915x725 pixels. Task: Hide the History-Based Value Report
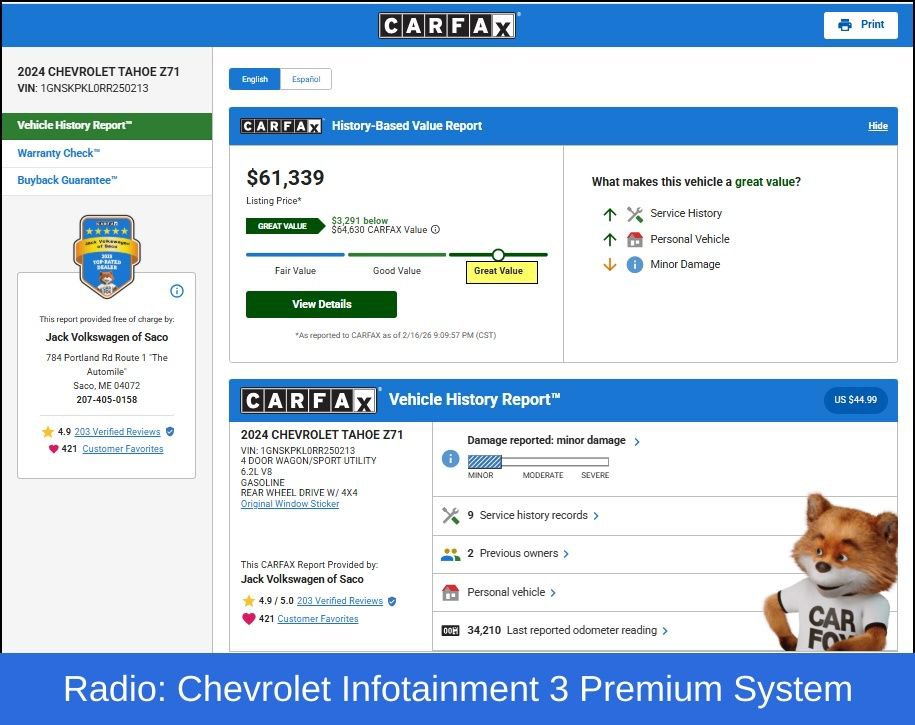[x=877, y=126]
